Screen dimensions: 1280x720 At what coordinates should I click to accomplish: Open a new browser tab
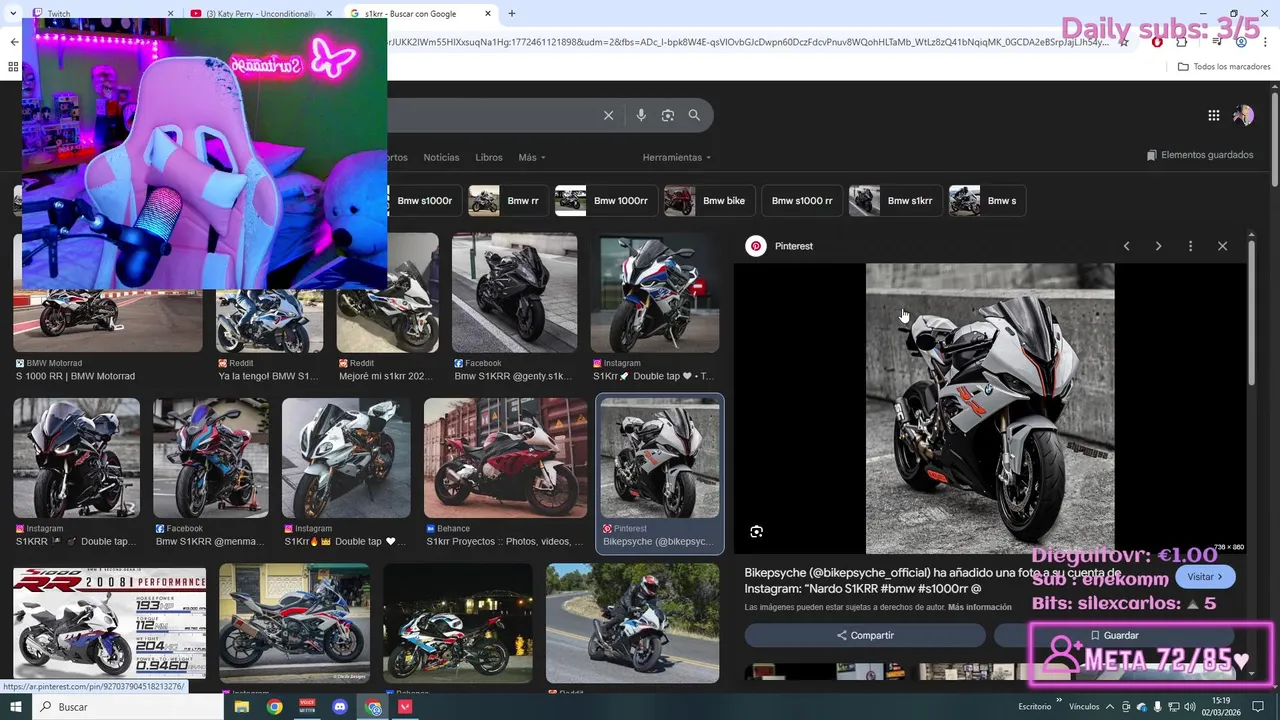coord(512,14)
